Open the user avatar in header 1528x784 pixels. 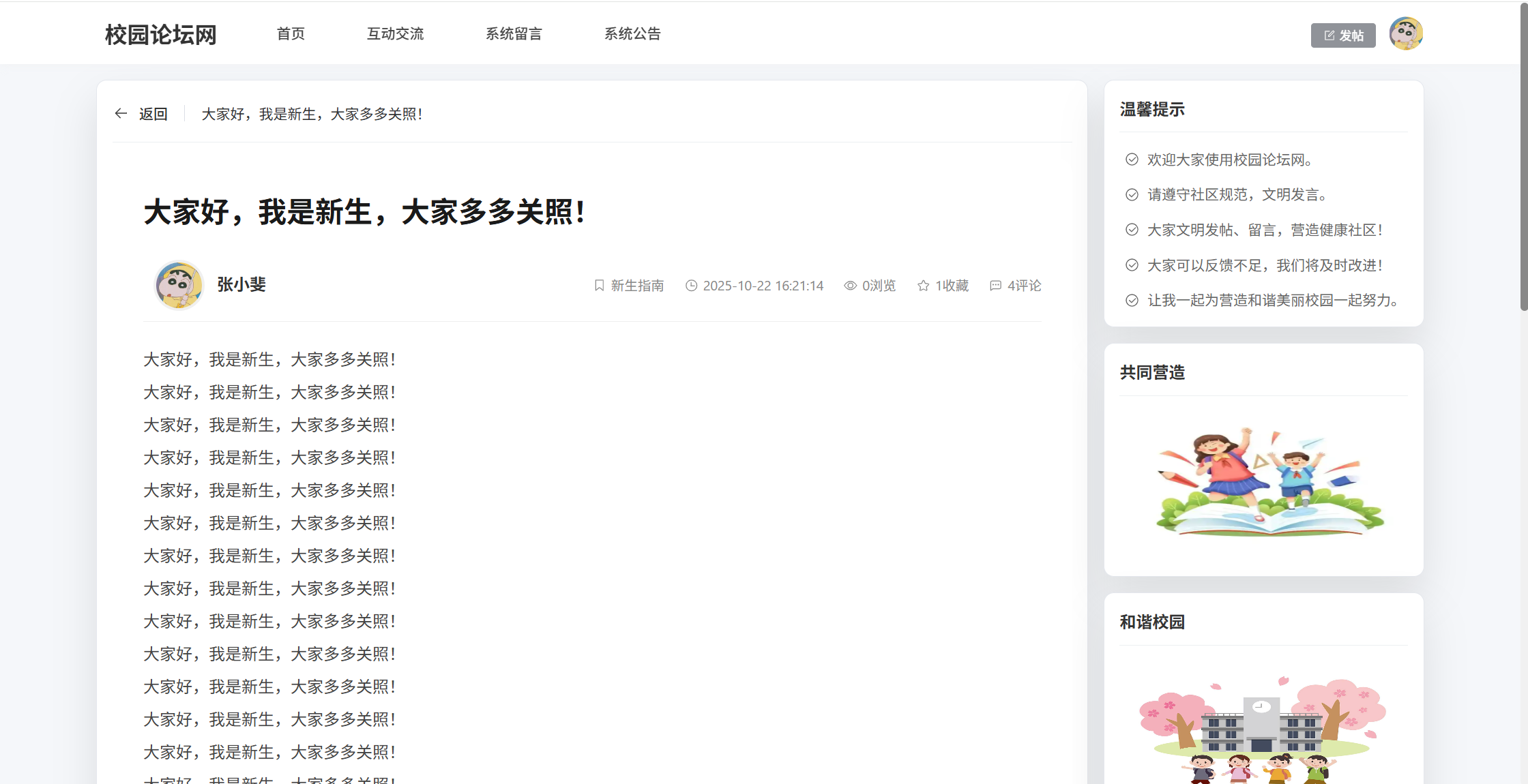pos(1405,34)
